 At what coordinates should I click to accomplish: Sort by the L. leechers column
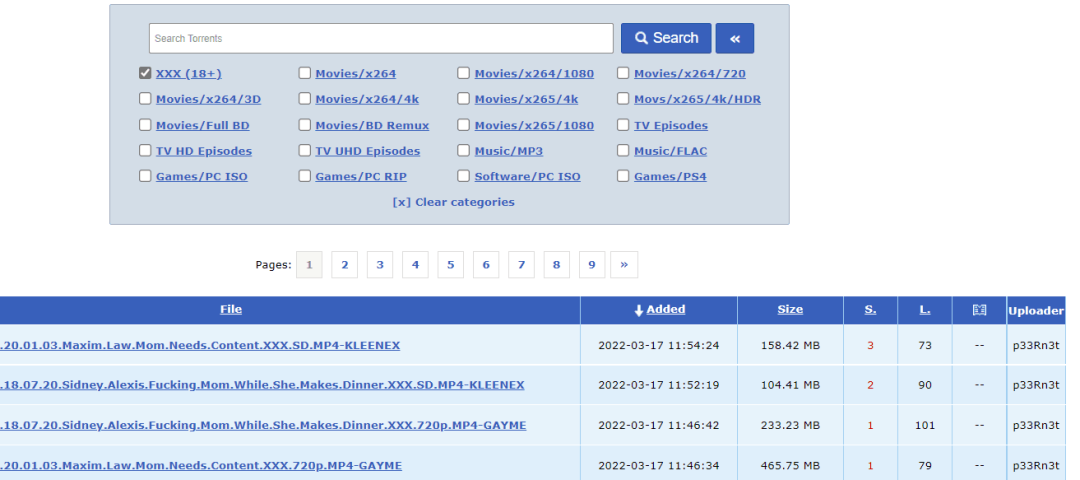coord(925,309)
